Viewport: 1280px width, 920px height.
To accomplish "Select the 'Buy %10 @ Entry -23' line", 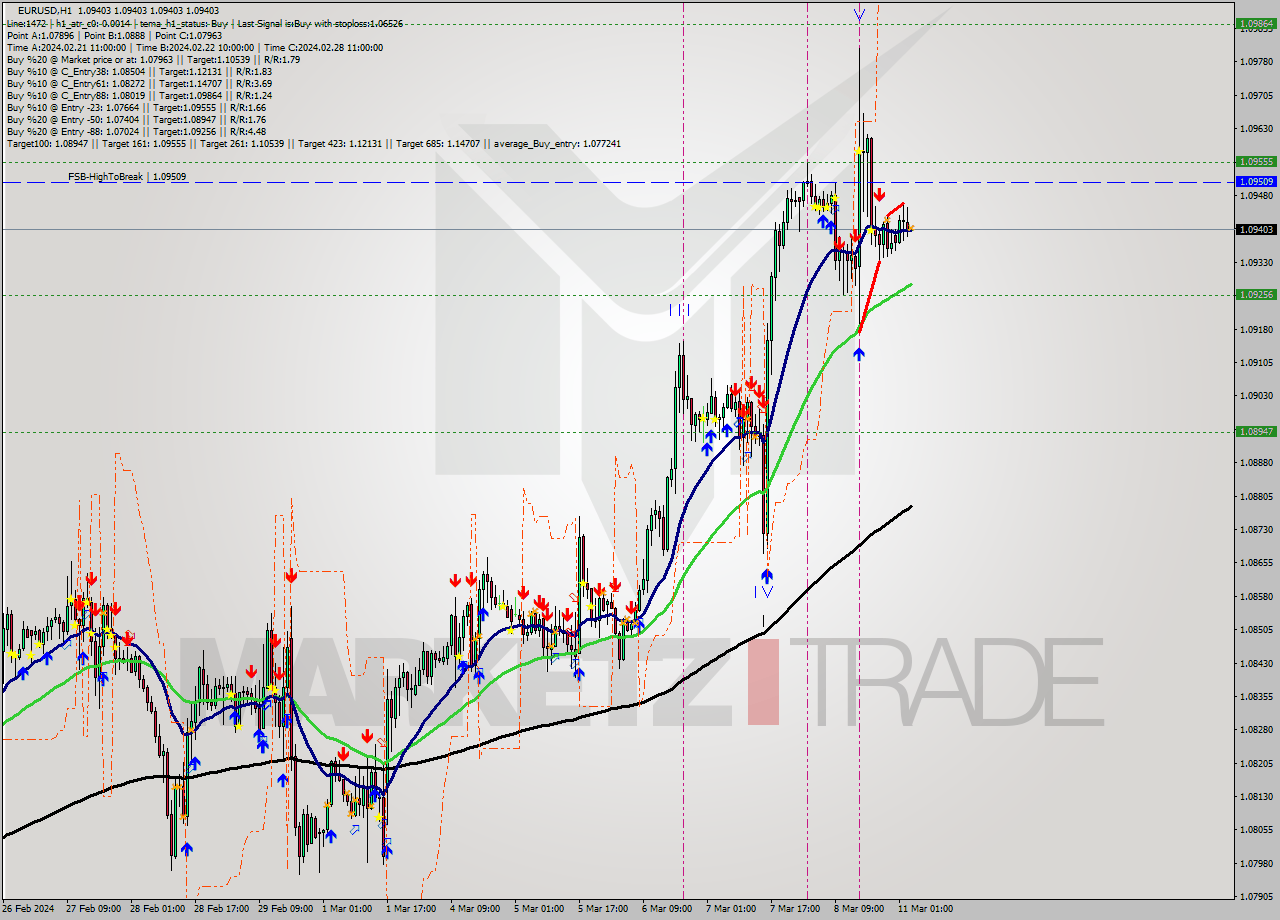I will (136, 107).
